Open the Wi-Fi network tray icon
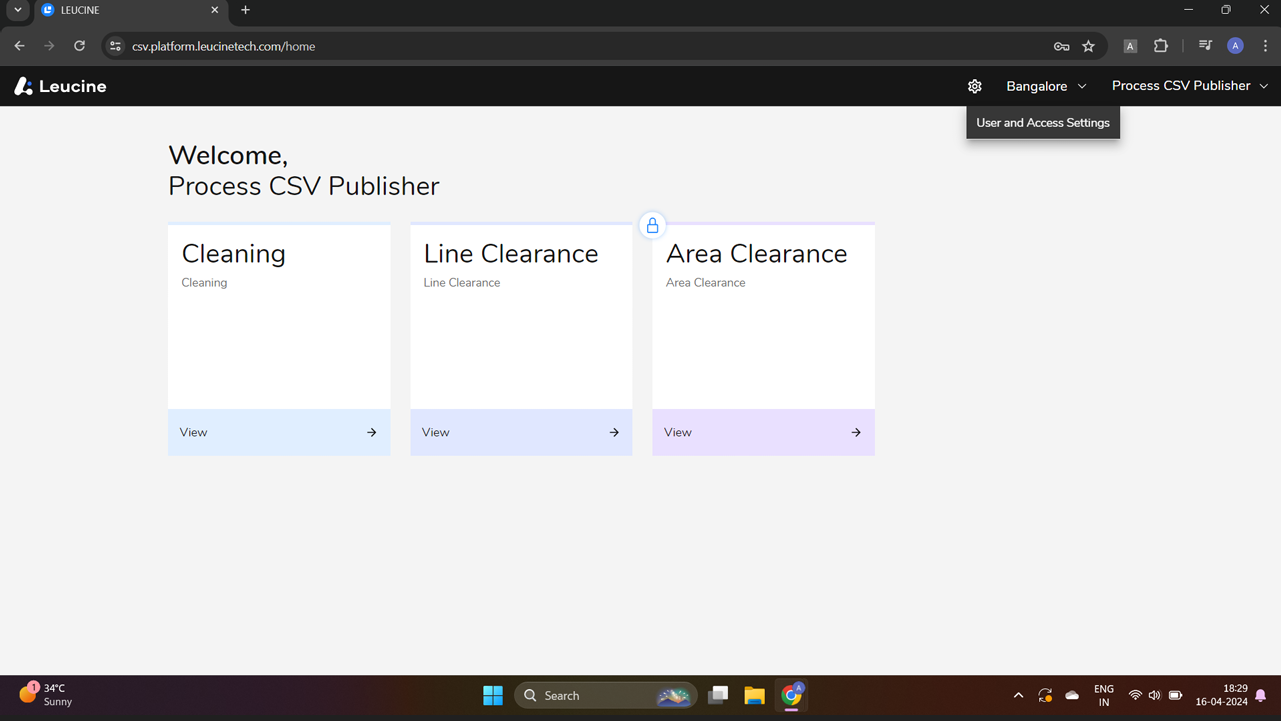Image resolution: width=1281 pixels, height=721 pixels. [x=1135, y=695]
